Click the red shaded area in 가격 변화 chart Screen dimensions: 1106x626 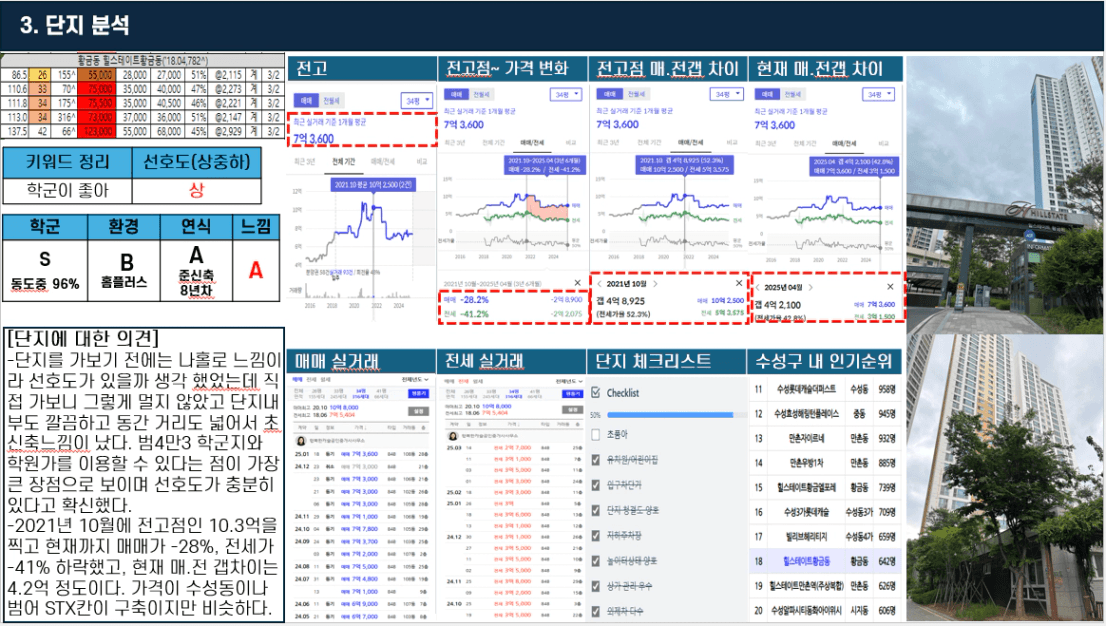[x=547, y=210]
